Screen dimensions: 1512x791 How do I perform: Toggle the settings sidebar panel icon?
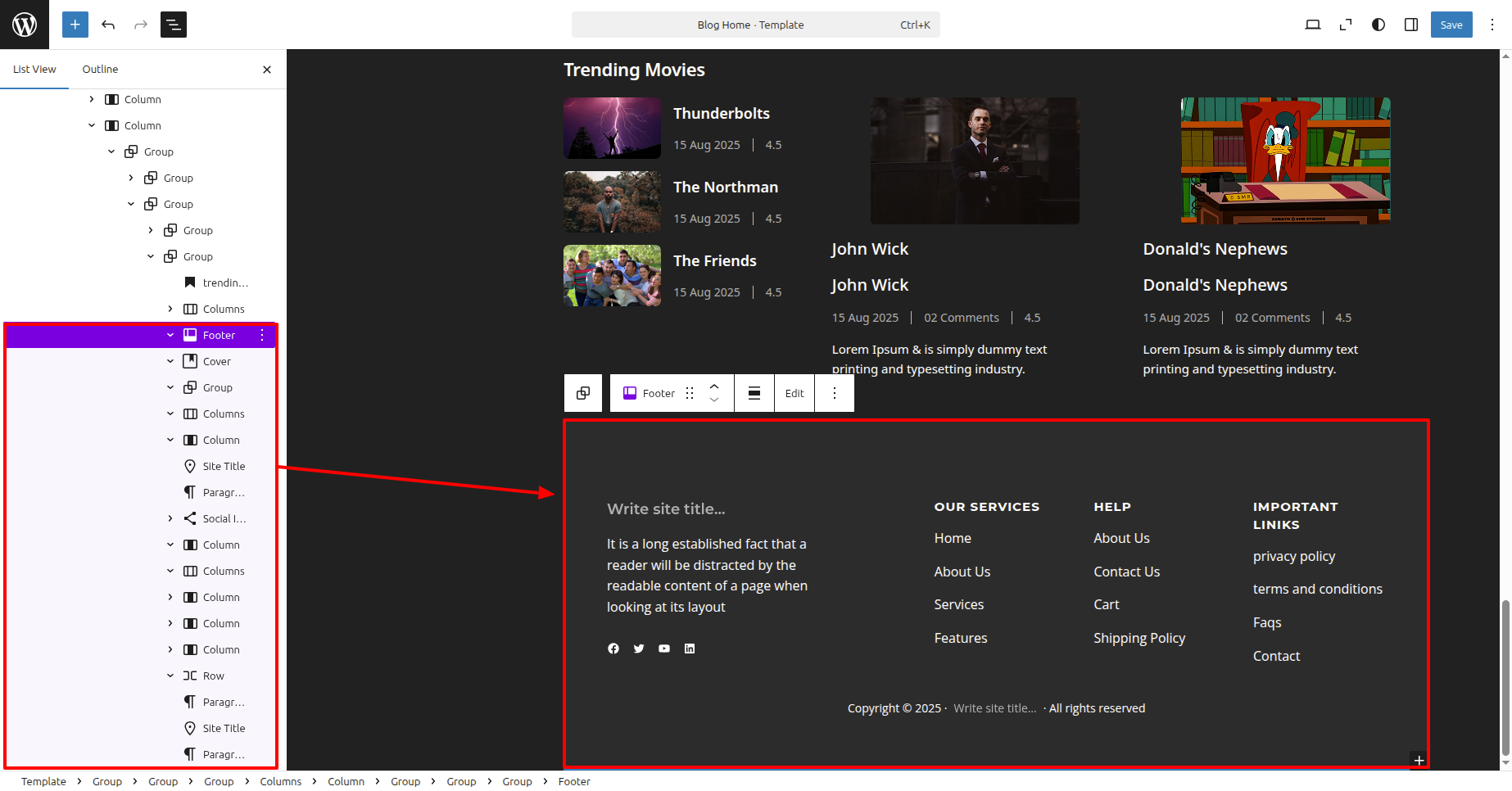point(1411,25)
